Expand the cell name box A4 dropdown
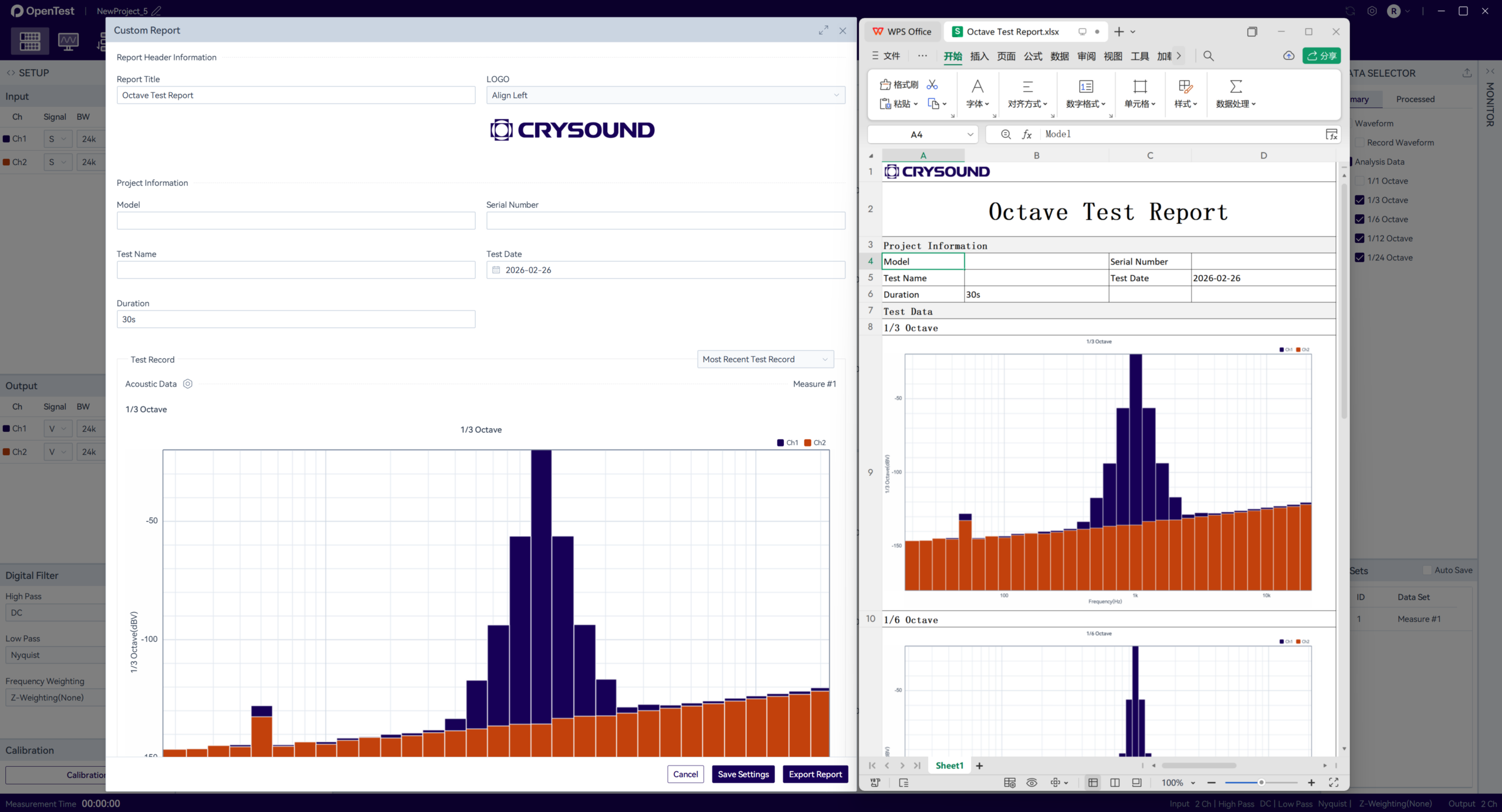Image resolution: width=1502 pixels, height=812 pixels. 970,134
